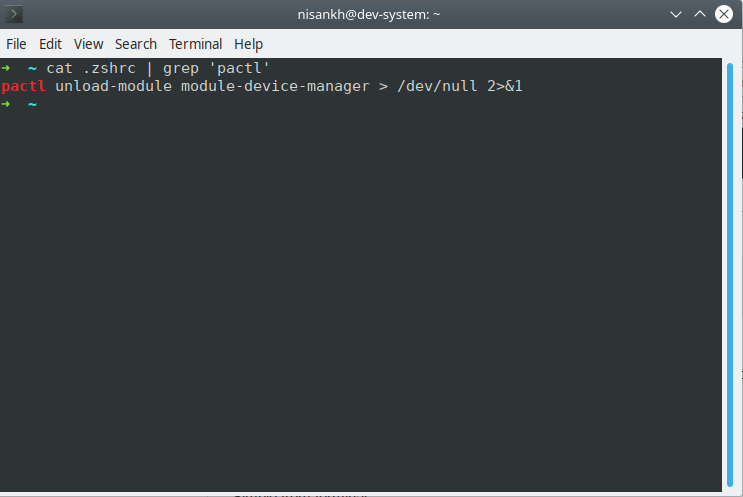Click the 'grep' word in the command line

pos(181,69)
